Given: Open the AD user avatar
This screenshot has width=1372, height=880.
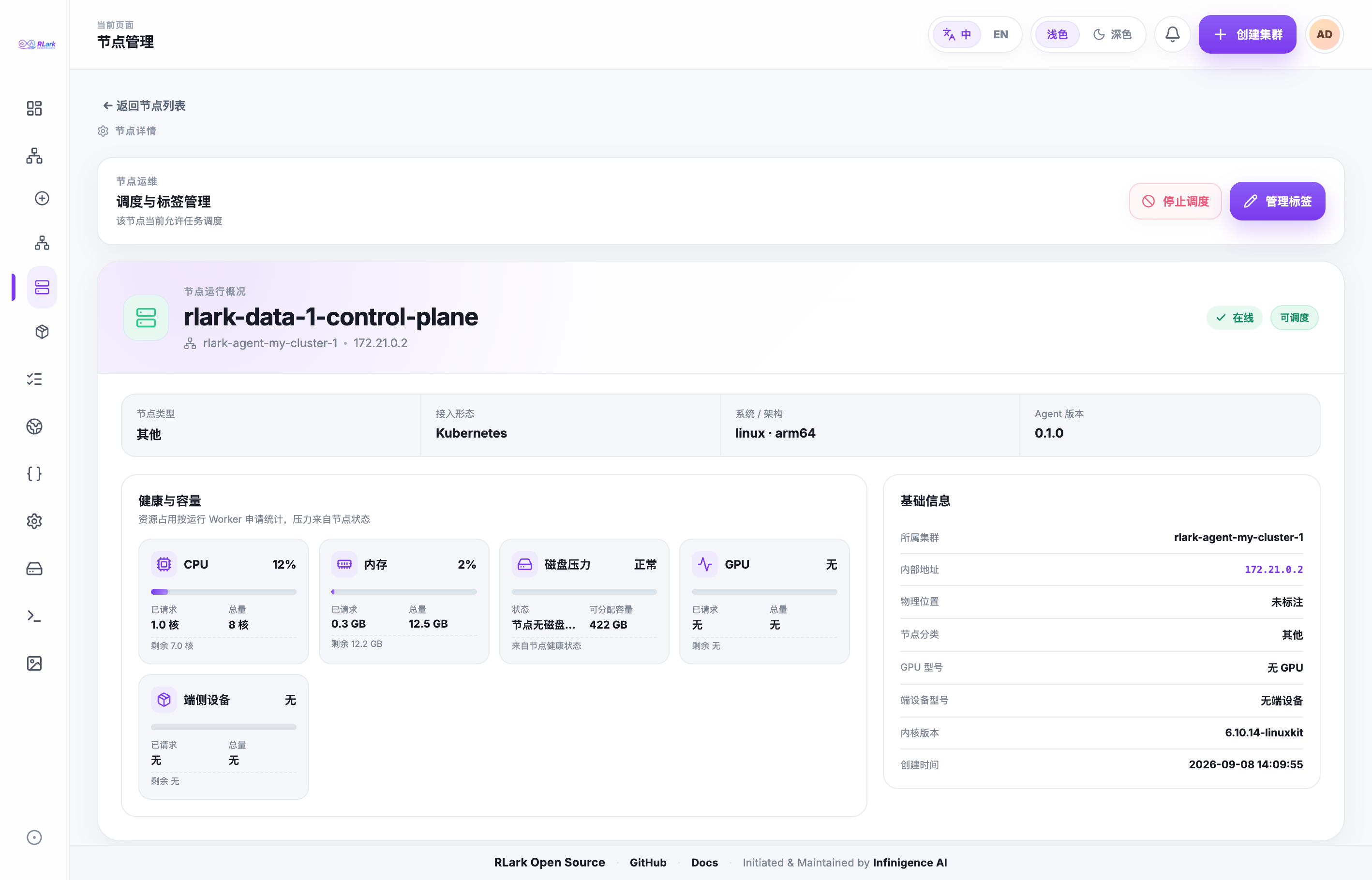Looking at the screenshot, I should 1325,34.
